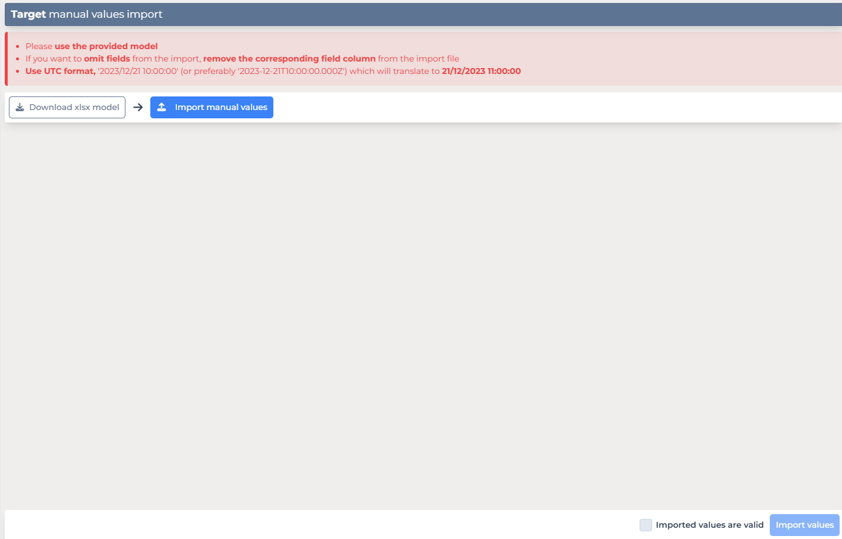
Task: Click the bold word 'Target' in the header
Action: point(28,14)
